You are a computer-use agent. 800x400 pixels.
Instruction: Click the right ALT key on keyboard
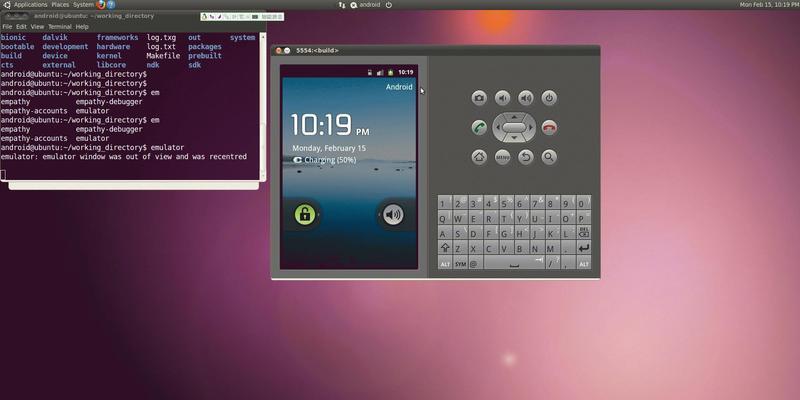coord(584,263)
